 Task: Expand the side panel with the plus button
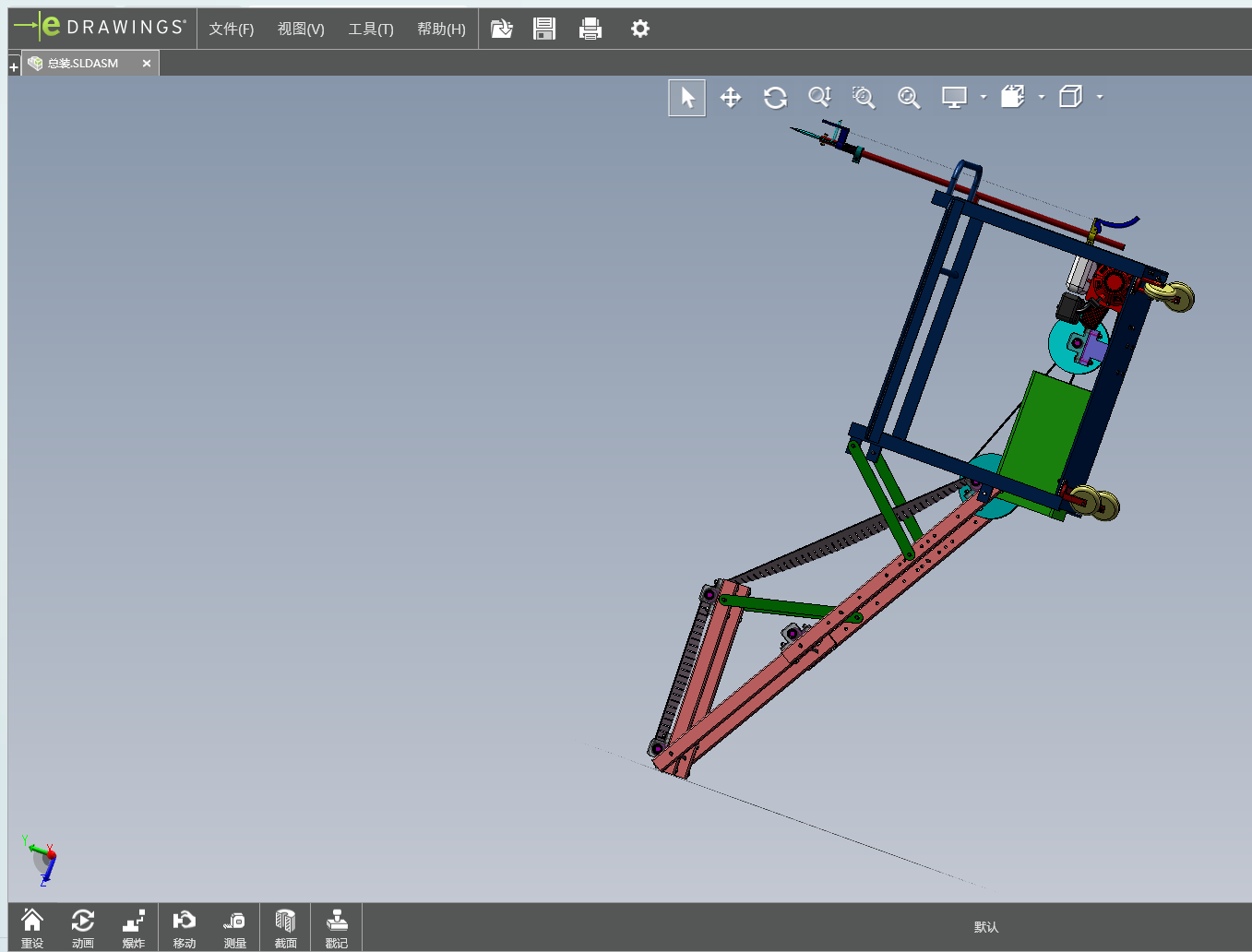14,67
